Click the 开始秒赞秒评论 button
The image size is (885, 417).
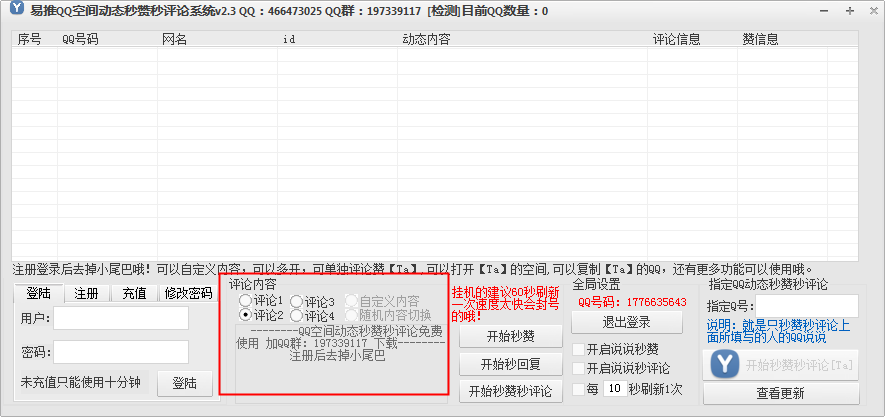511,392
